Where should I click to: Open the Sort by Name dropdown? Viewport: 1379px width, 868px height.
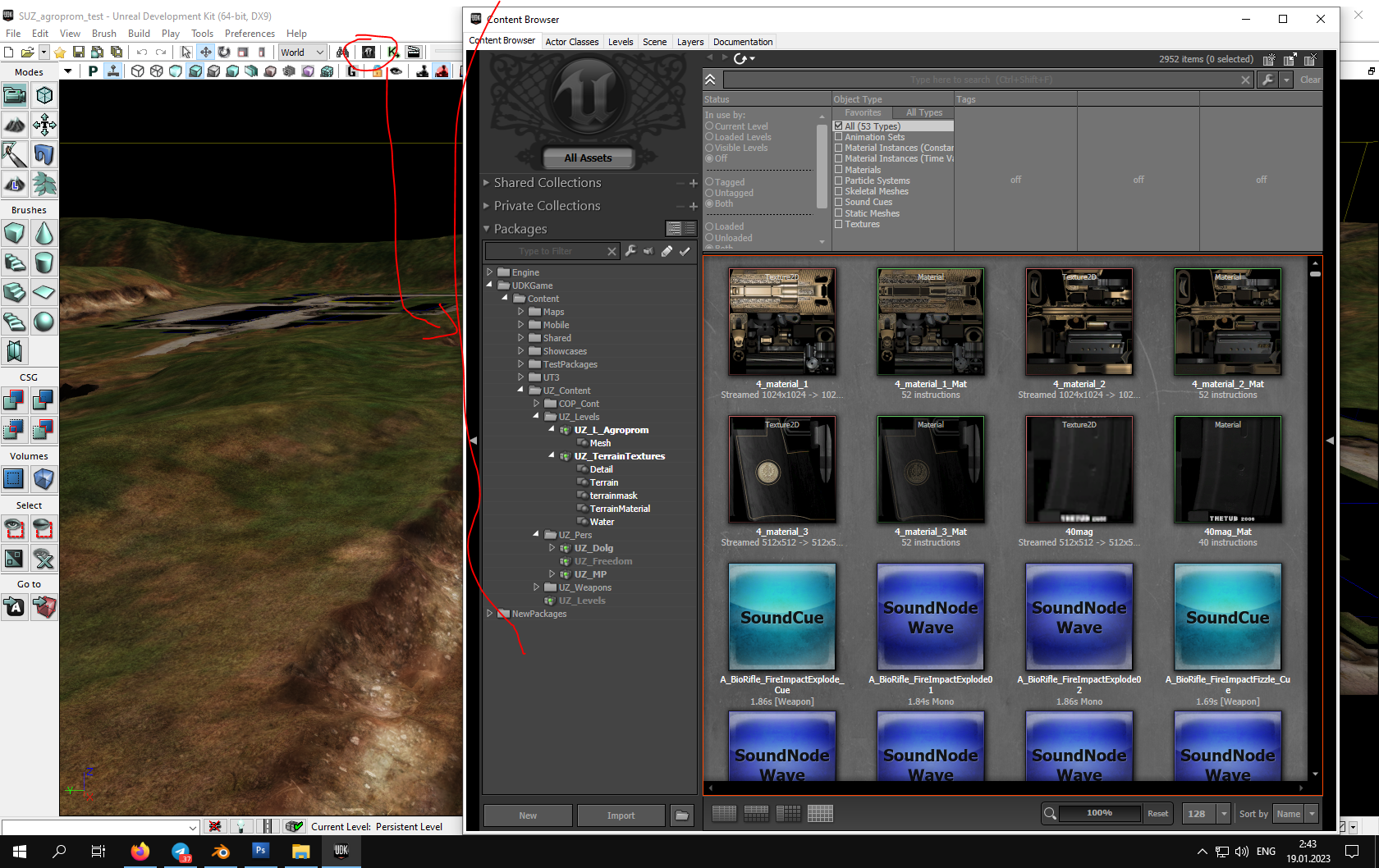tap(1295, 814)
